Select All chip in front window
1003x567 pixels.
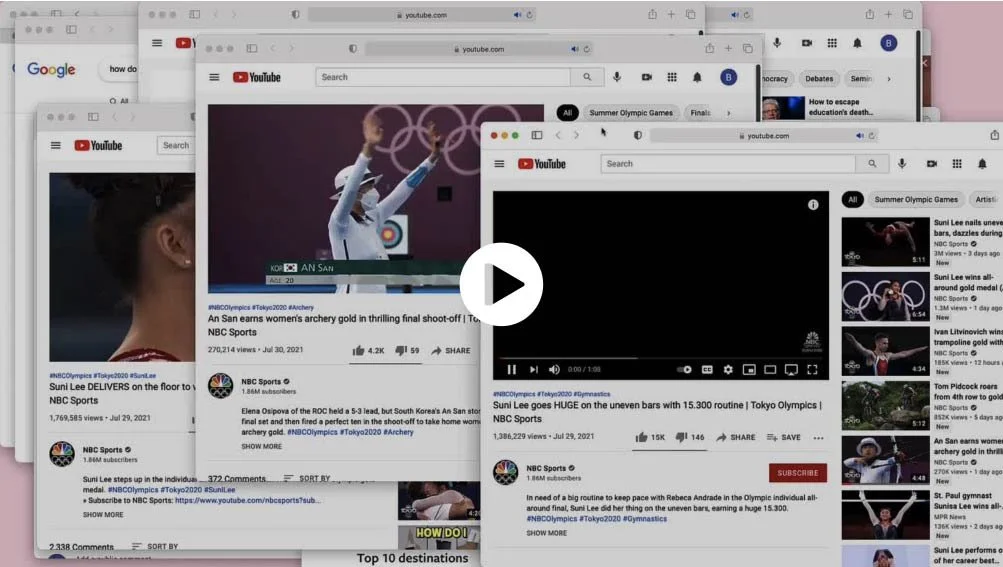tap(853, 200)
